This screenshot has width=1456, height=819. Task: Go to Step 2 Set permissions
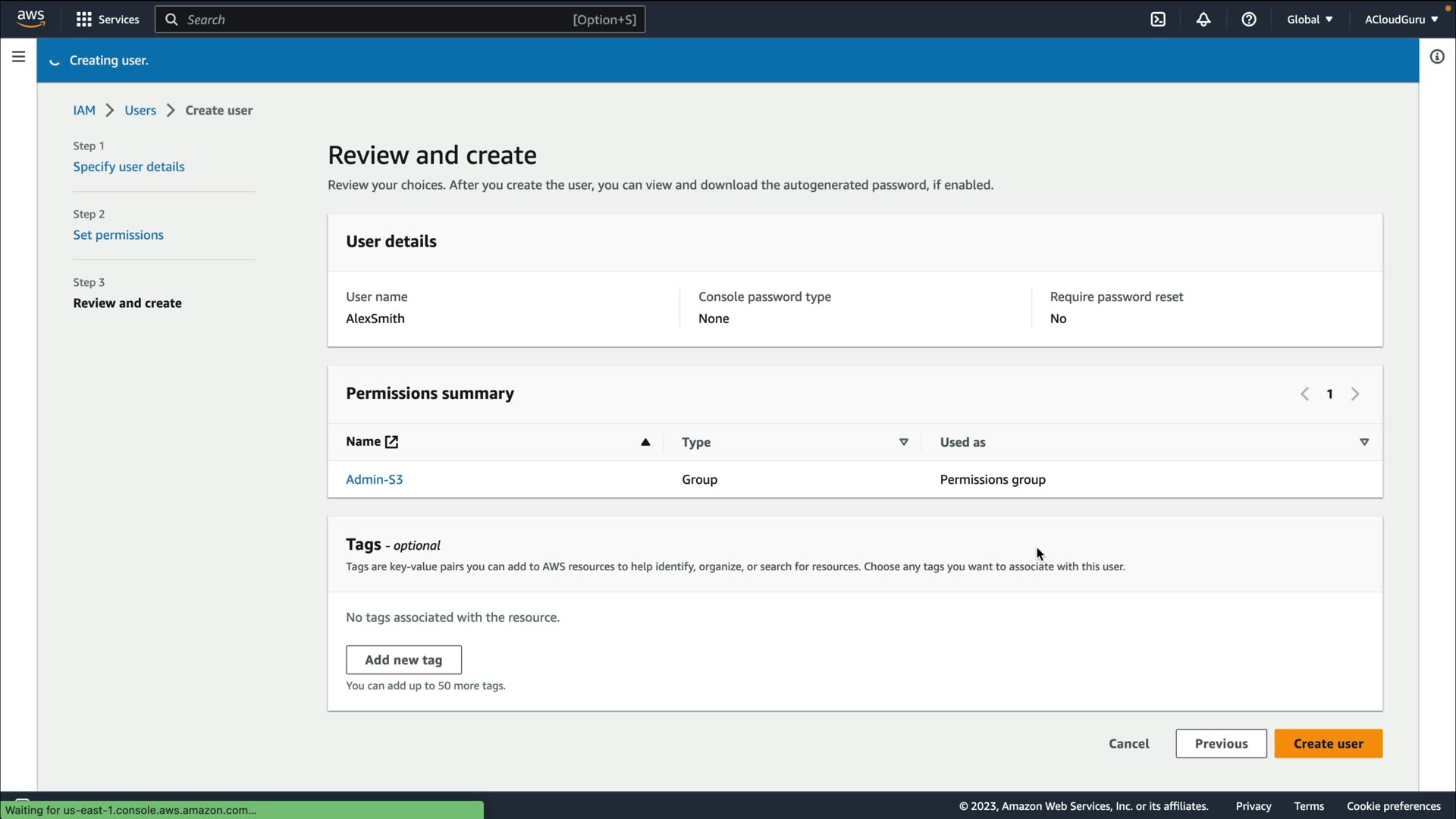(x=118, y=235)
